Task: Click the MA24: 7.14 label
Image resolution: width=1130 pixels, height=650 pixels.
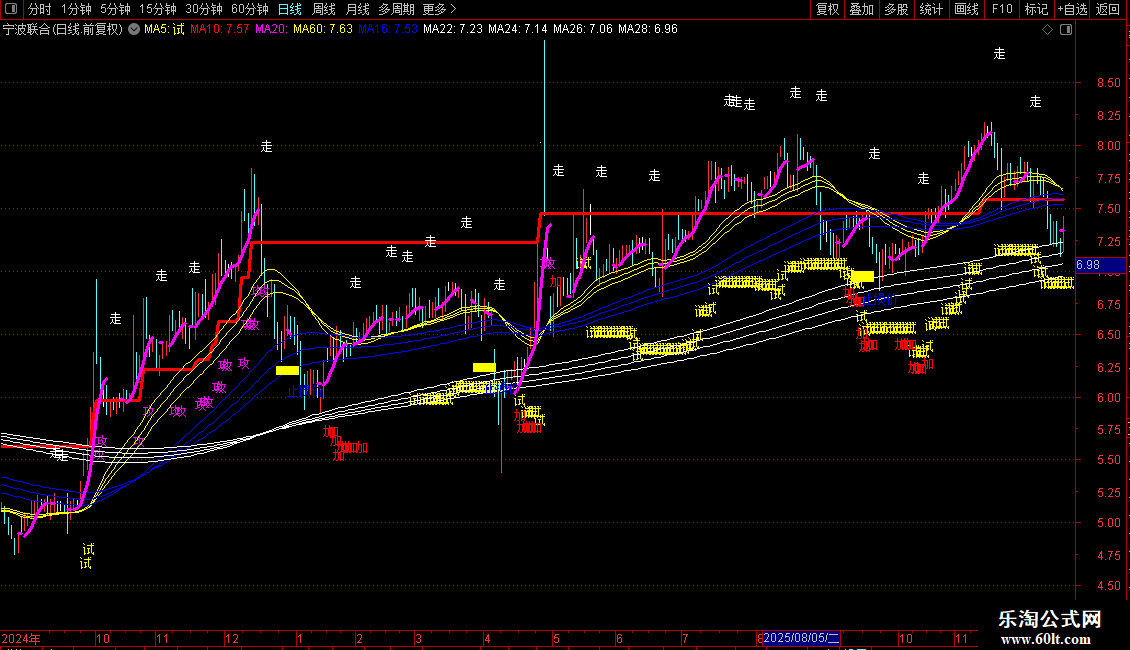Action: pos(517,30)
